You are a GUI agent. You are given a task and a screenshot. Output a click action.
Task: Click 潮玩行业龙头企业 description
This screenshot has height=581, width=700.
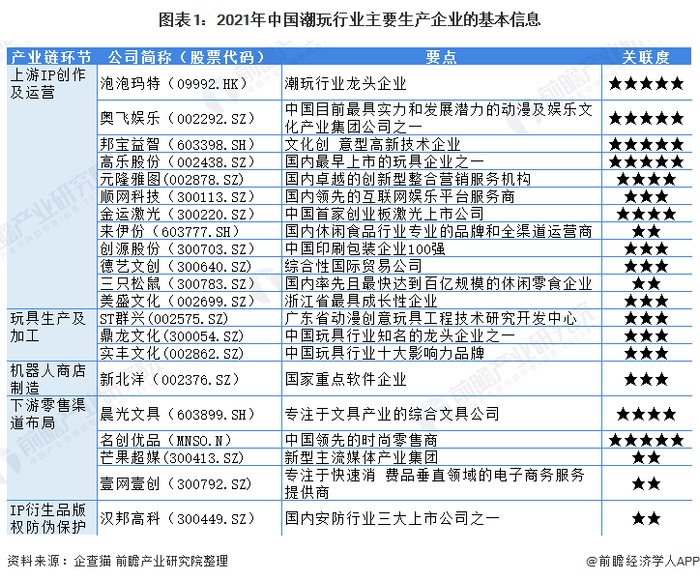tap(346, 84)
